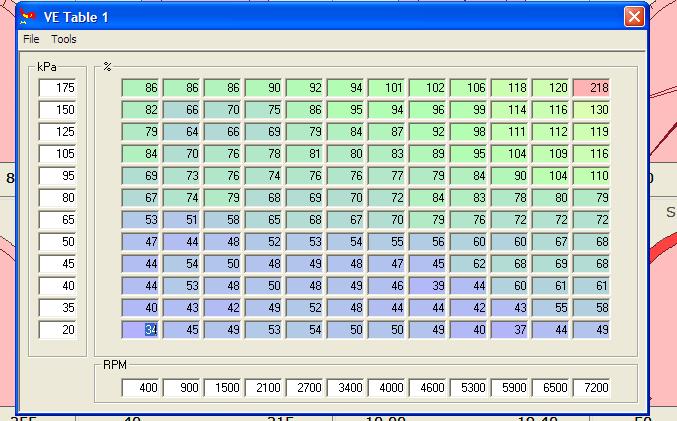Select VE cell 120 in the 175 kPa row

(x=550, y=88)
